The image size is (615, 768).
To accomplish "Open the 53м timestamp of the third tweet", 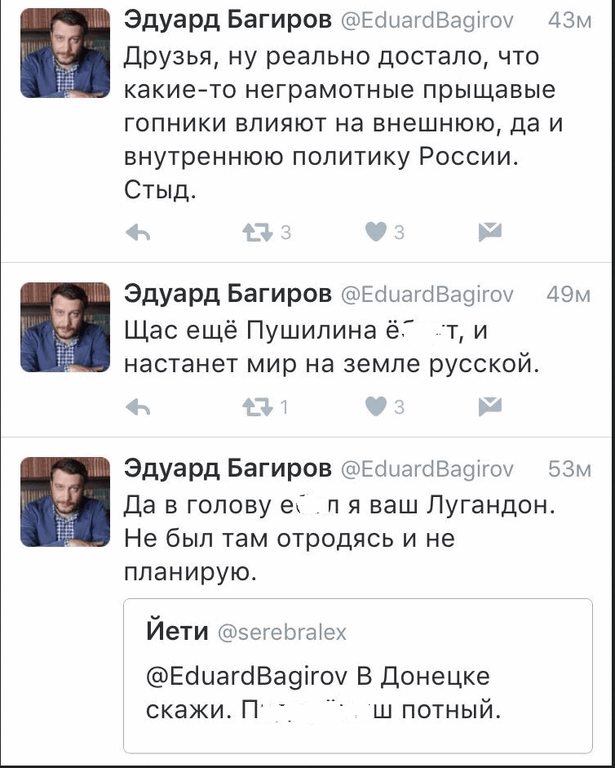I will (570, 470).
